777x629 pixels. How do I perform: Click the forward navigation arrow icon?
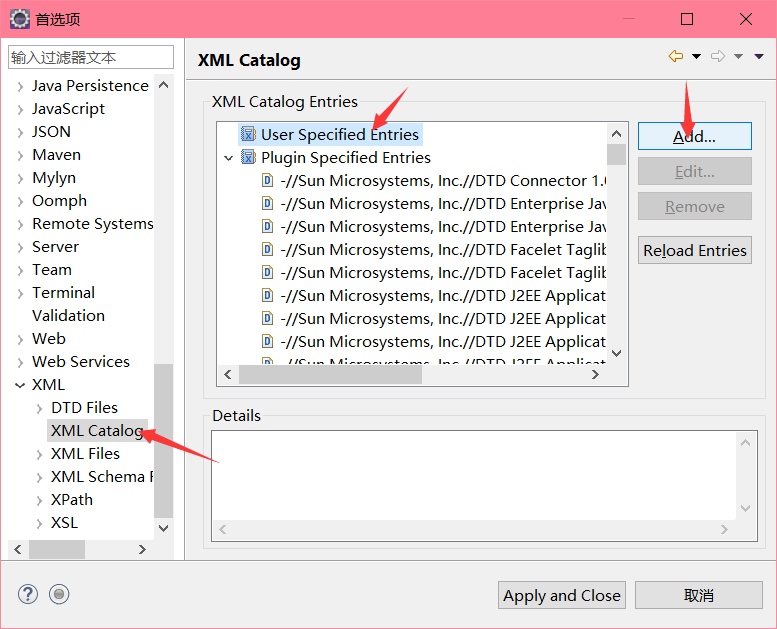click(718, 56)
